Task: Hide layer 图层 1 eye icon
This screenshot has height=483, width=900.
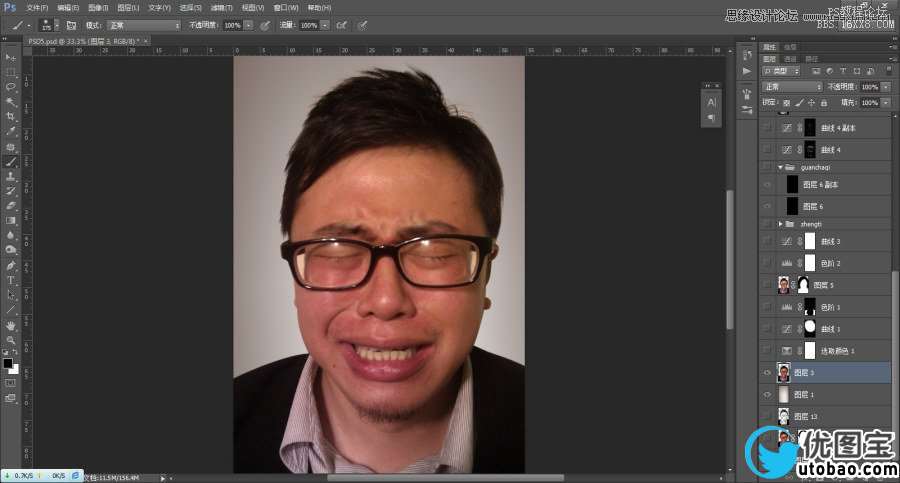Action: (767, 395)
